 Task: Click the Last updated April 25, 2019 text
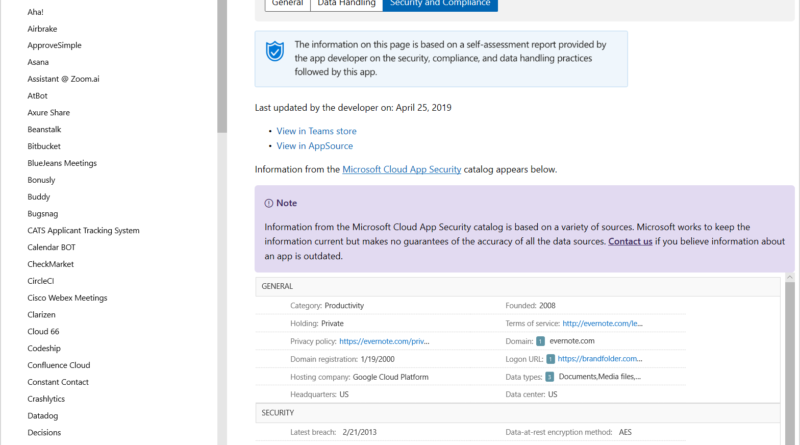353,108
